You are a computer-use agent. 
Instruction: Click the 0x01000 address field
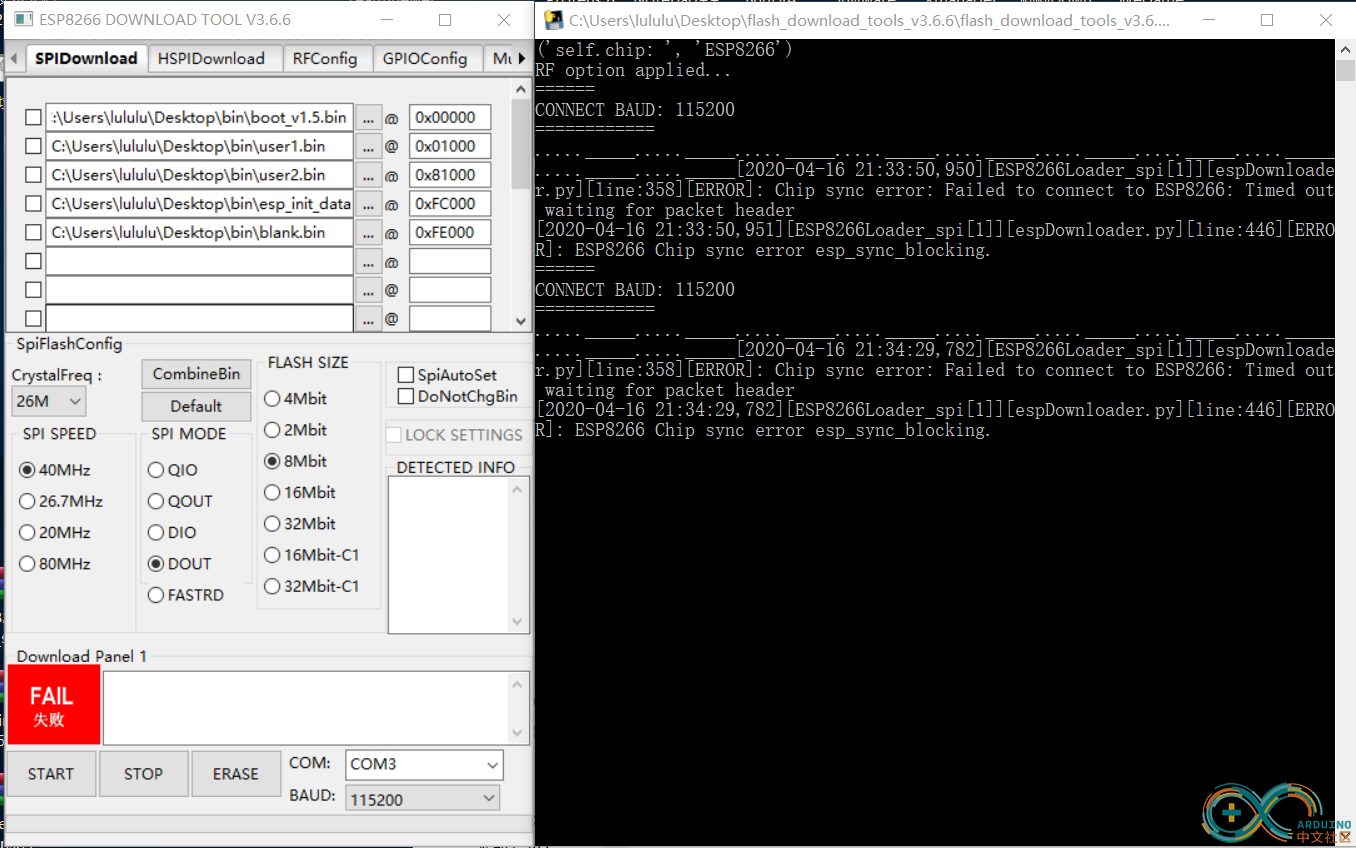(x=450, y=147)
